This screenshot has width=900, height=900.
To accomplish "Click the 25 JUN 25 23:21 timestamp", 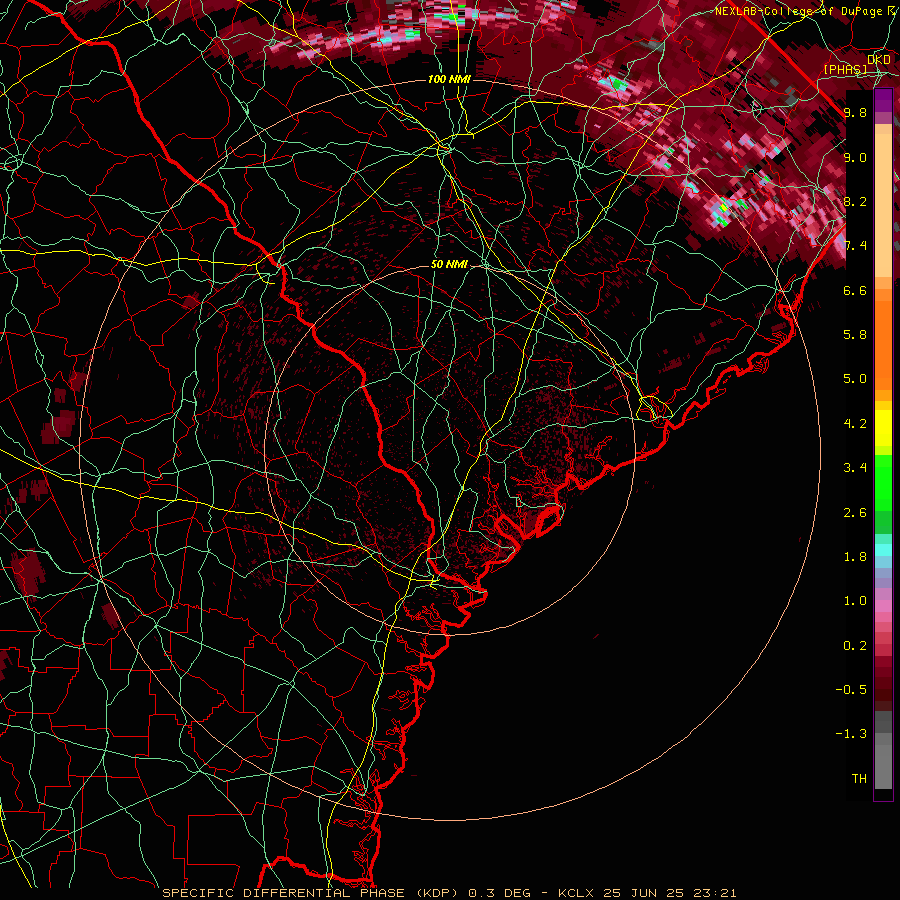I will [x=670, y=893].
